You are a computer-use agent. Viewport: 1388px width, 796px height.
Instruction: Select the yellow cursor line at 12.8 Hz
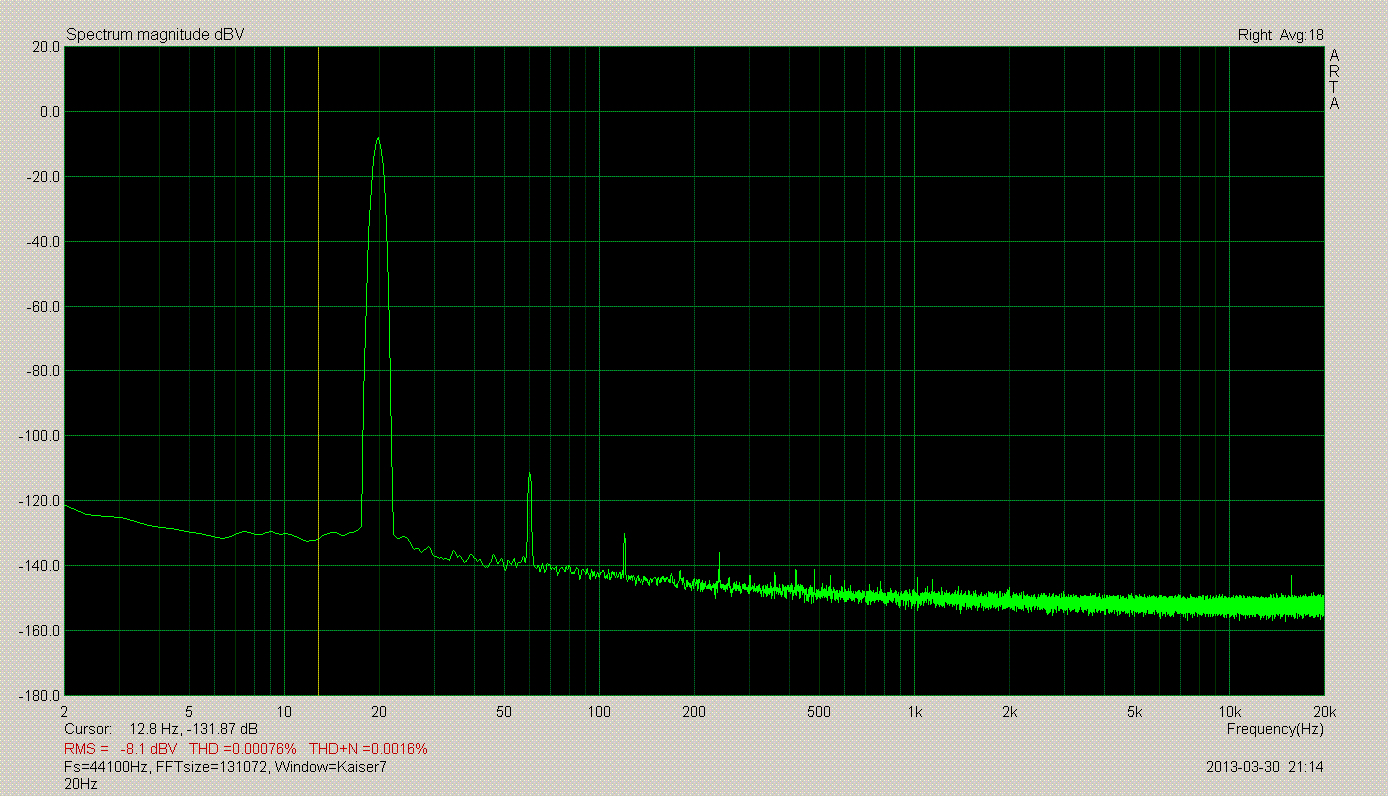click(318, 370)
